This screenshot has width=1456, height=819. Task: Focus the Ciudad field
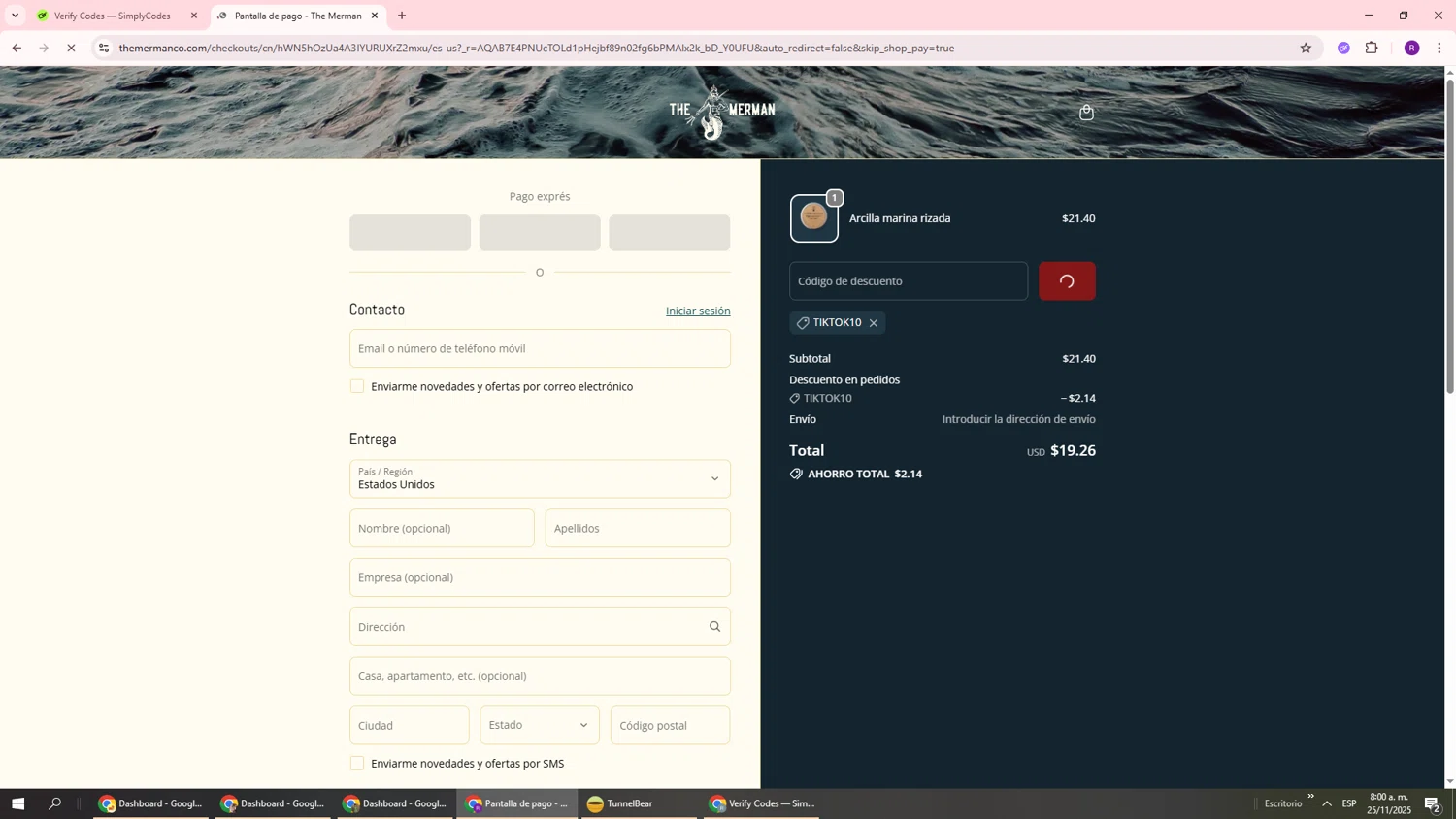pyautogui.click(x=410, y=726)
